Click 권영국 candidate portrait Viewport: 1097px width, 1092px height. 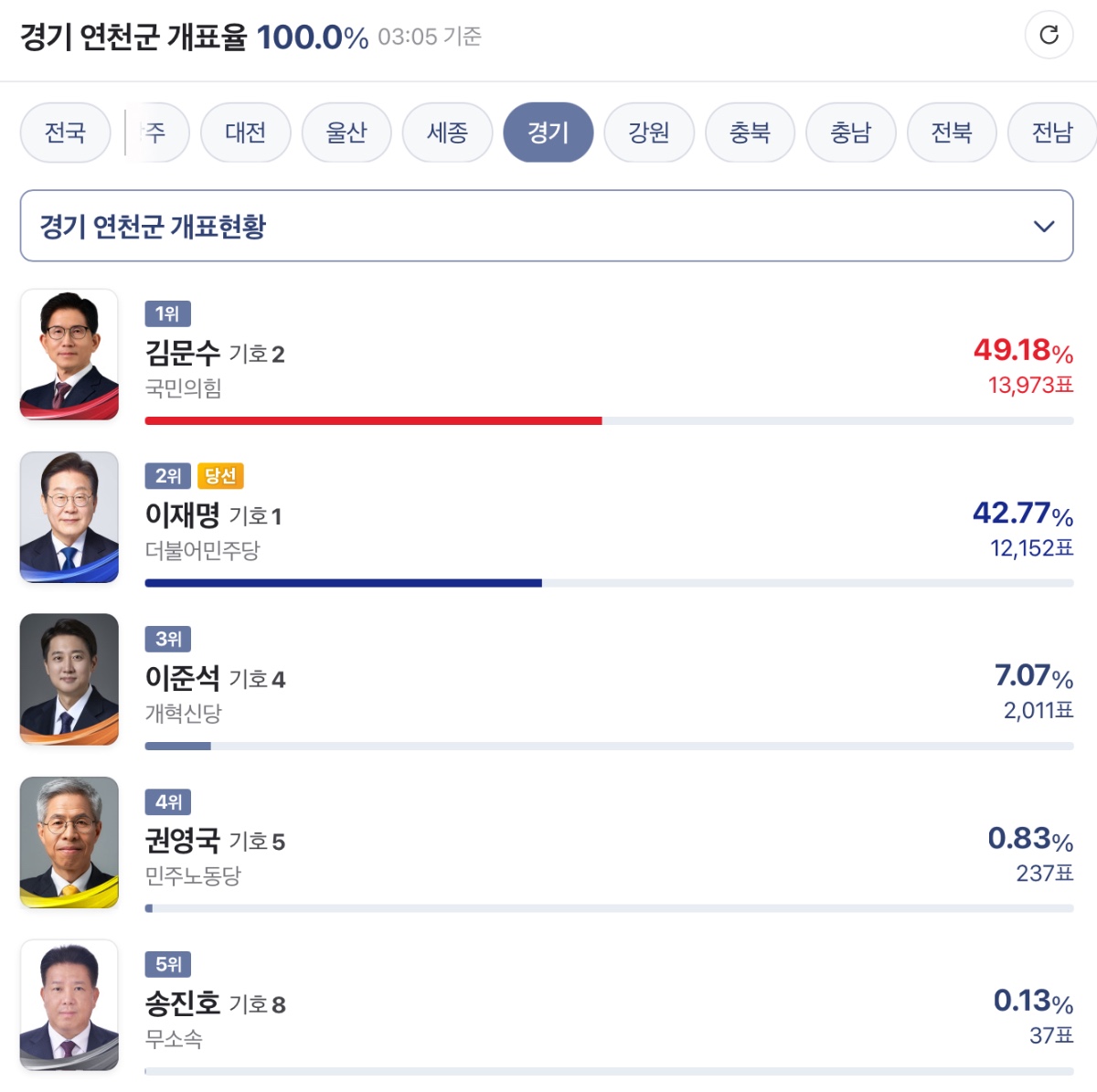pyautogui.click(x=69, y=842)
